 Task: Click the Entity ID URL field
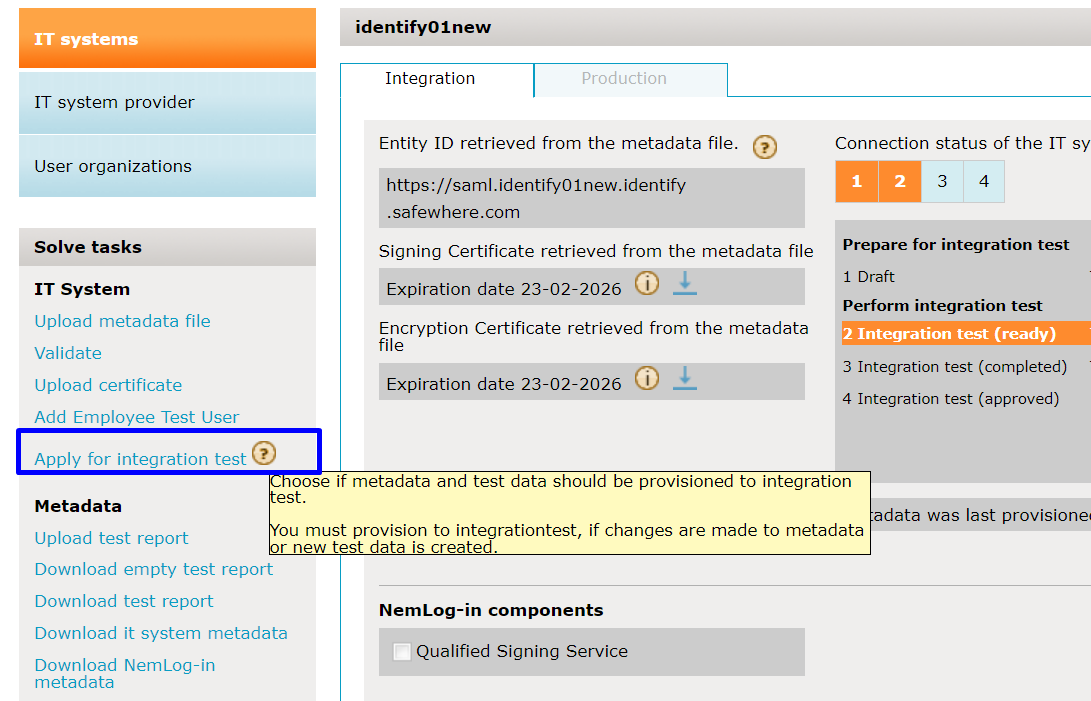coord(591,198)
